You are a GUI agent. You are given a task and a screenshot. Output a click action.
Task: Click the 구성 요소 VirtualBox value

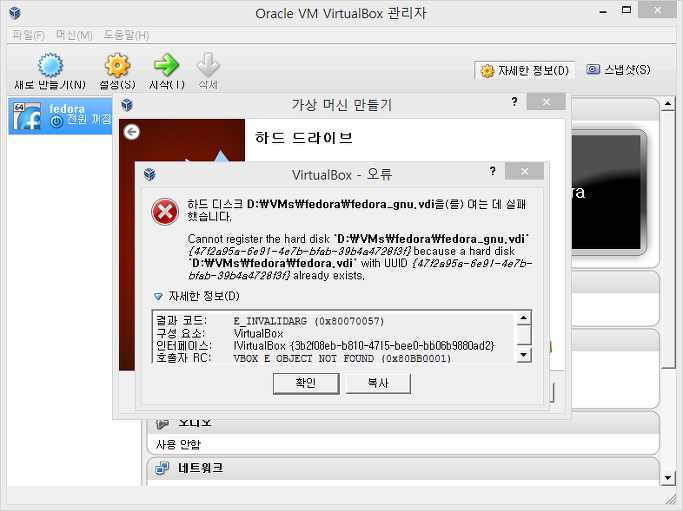pyautogui.click(x=259, y=334)
